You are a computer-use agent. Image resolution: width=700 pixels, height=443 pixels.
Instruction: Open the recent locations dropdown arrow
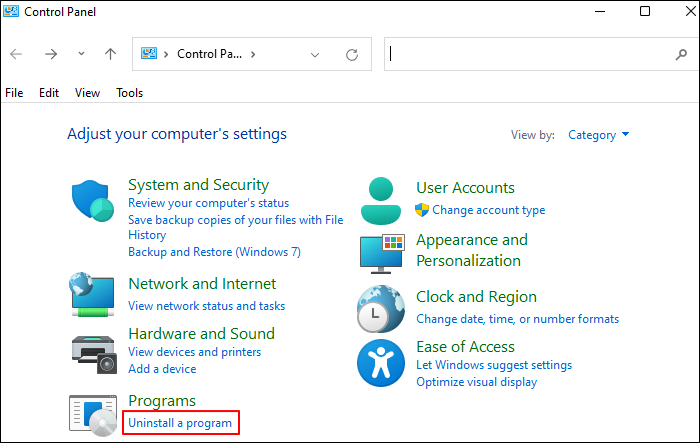(81, 54)
